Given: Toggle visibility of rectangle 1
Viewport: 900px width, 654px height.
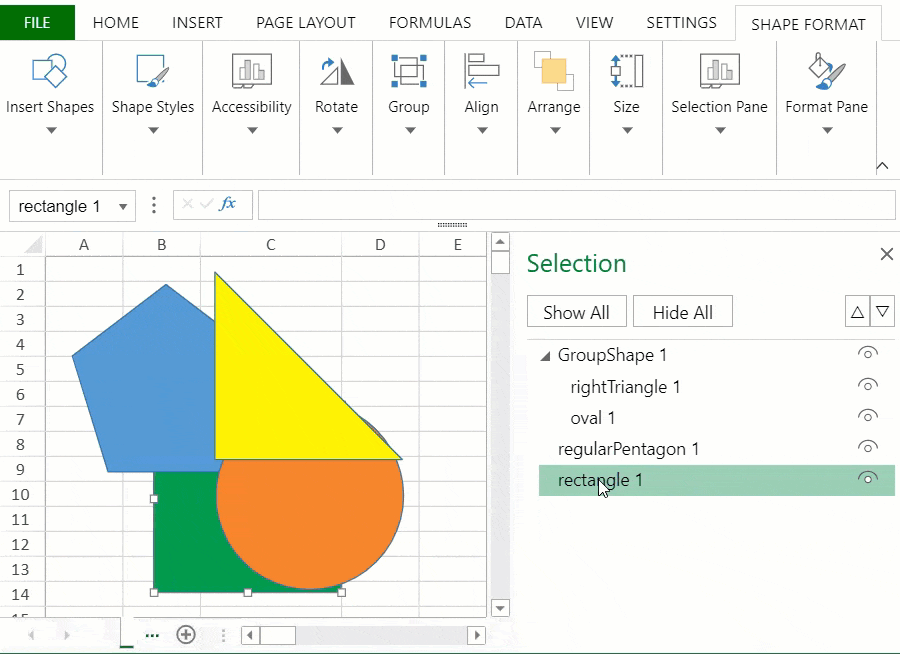Looking at the screenshot, I should pos(868,478).
